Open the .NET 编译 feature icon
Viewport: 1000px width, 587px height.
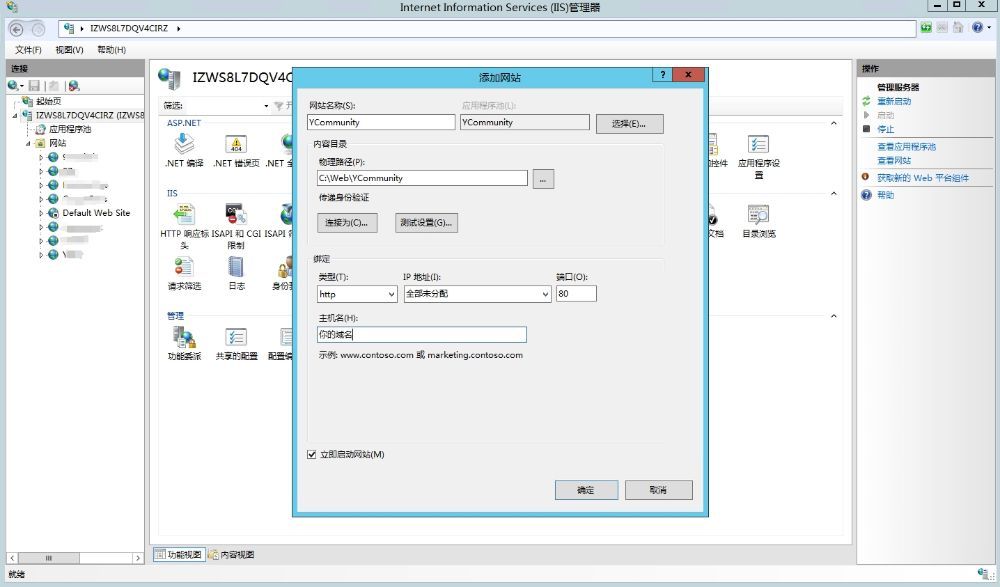click(184, 145)
